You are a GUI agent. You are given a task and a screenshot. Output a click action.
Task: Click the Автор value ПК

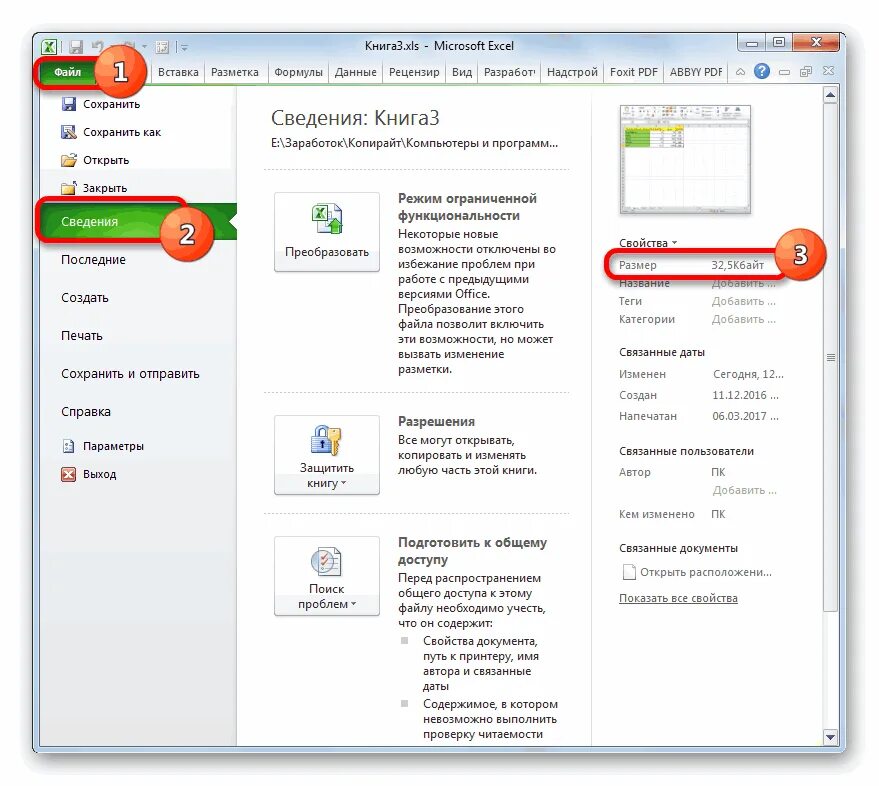(718, 473)
